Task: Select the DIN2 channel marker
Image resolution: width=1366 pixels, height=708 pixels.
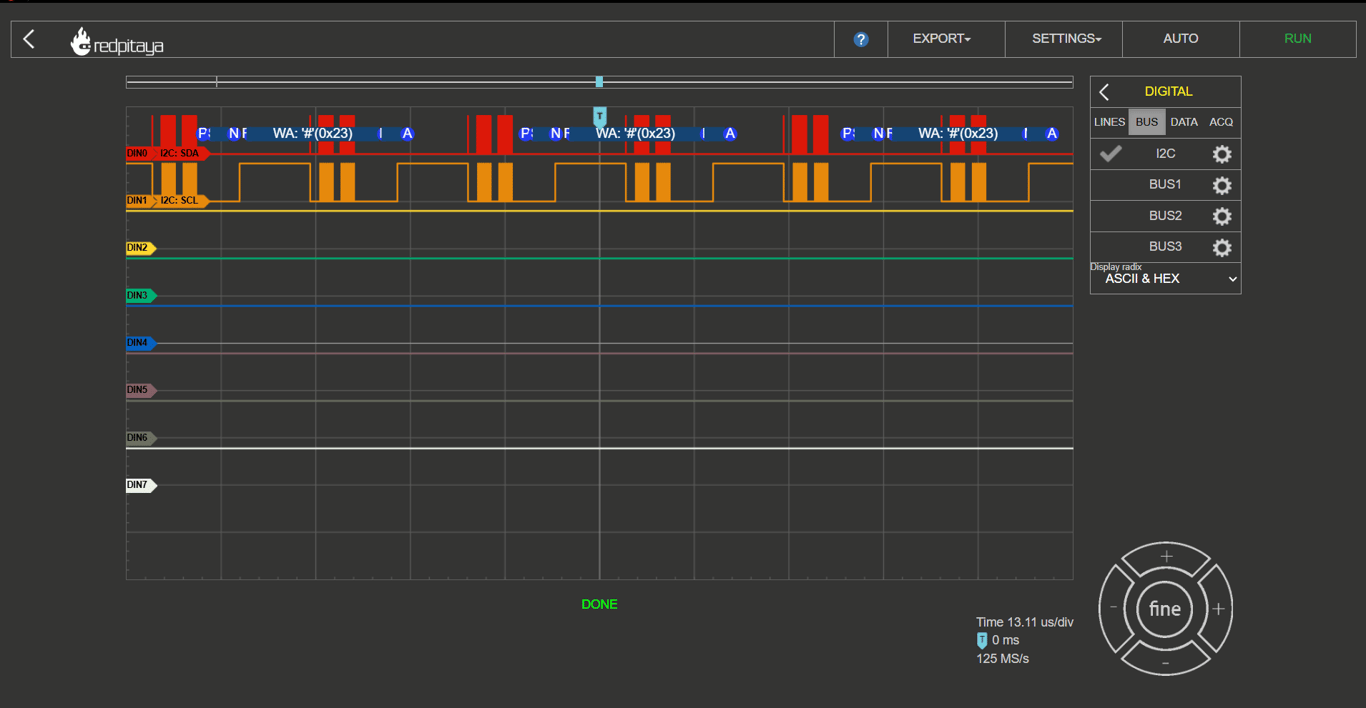Action: click(141, 248)
